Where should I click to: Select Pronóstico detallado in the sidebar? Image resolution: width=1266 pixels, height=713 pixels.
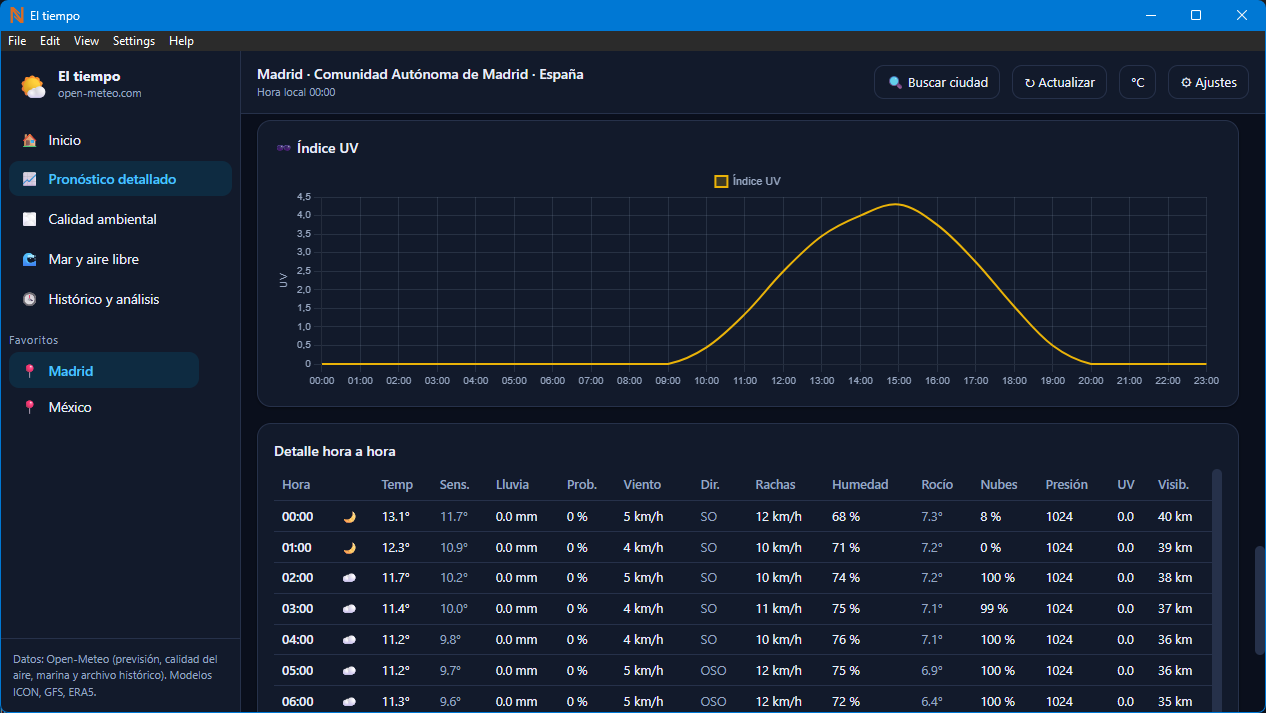pyautogui.click(x=120, y=180)
